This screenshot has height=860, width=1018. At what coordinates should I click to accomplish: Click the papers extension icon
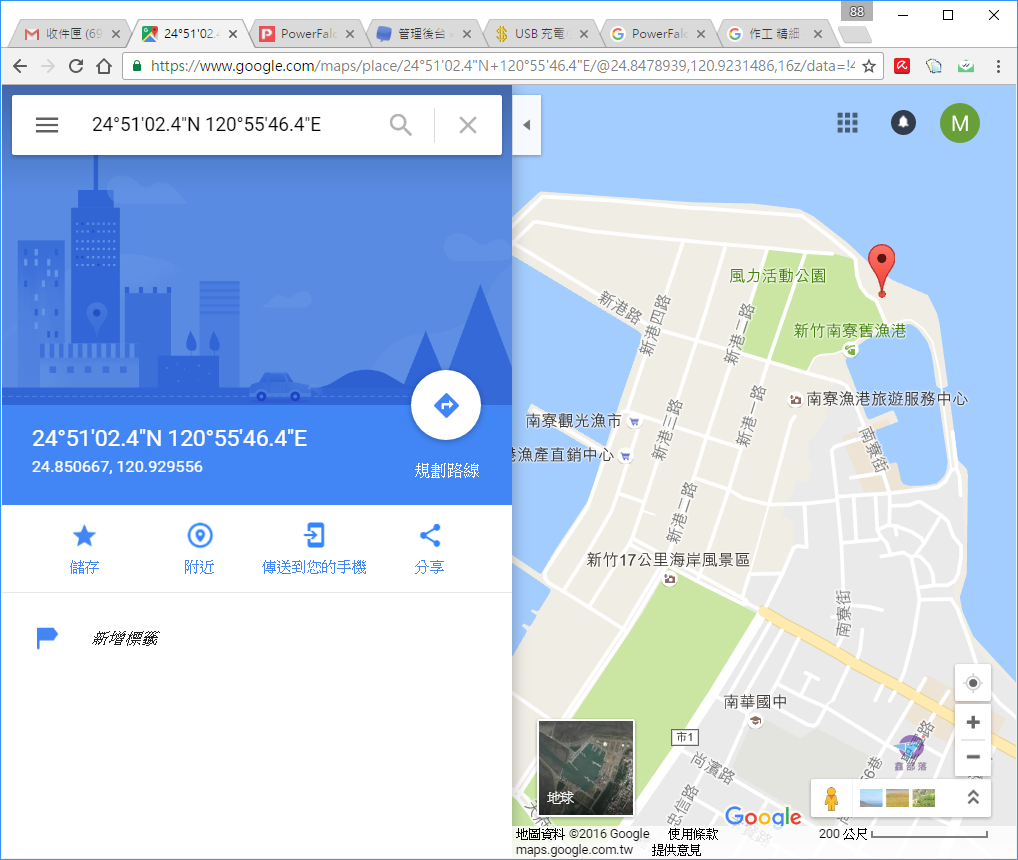coord(934,66)
